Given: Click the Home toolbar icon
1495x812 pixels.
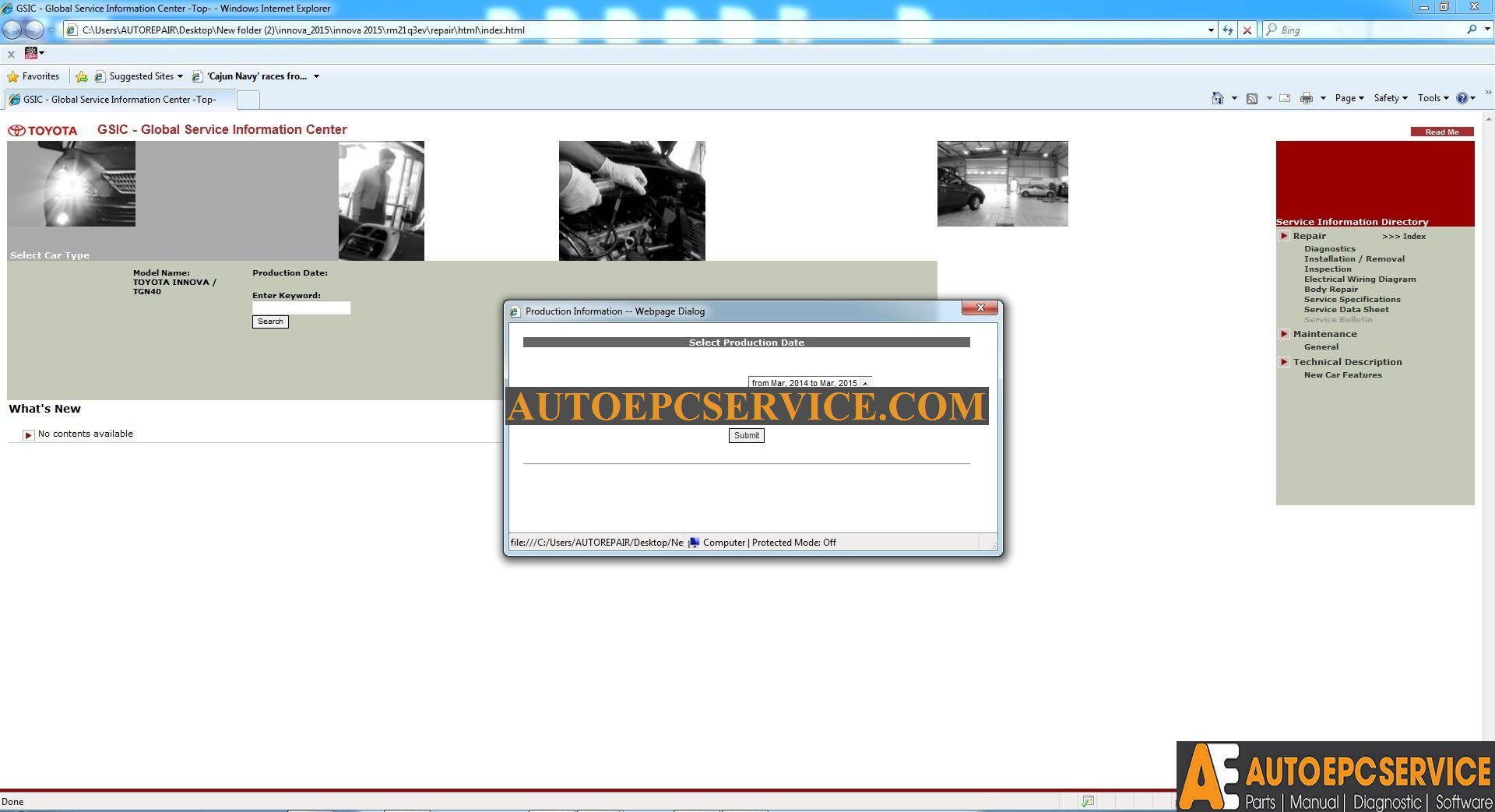Looking at the screenshot, I should (x=1218, y=98).
